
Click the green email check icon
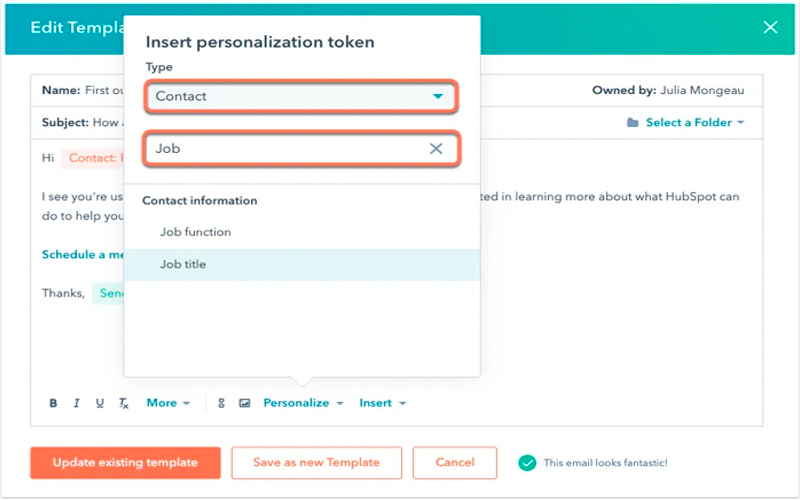click(x=527, y=463)
